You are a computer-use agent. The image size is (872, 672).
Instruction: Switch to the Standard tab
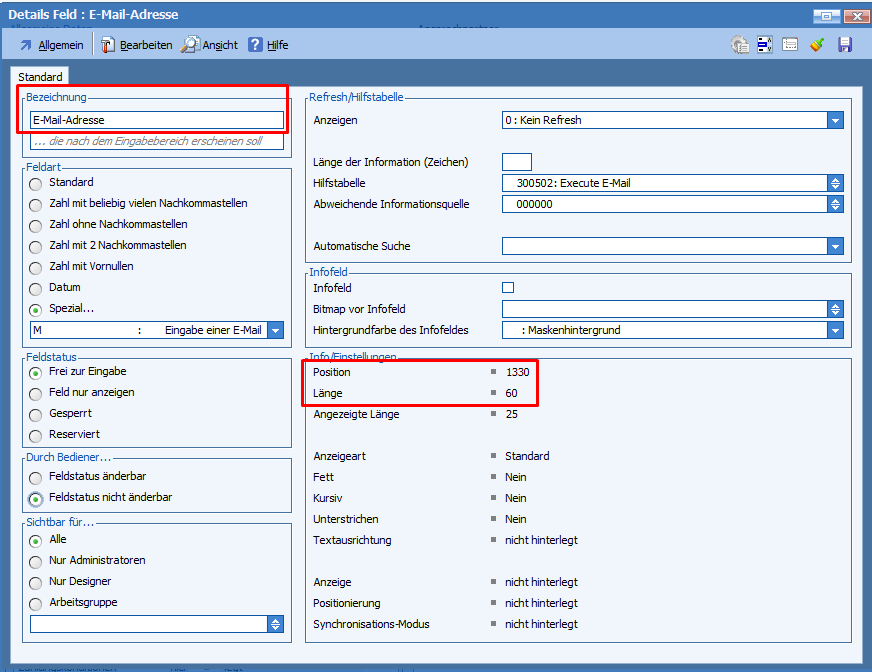point(40,77)
